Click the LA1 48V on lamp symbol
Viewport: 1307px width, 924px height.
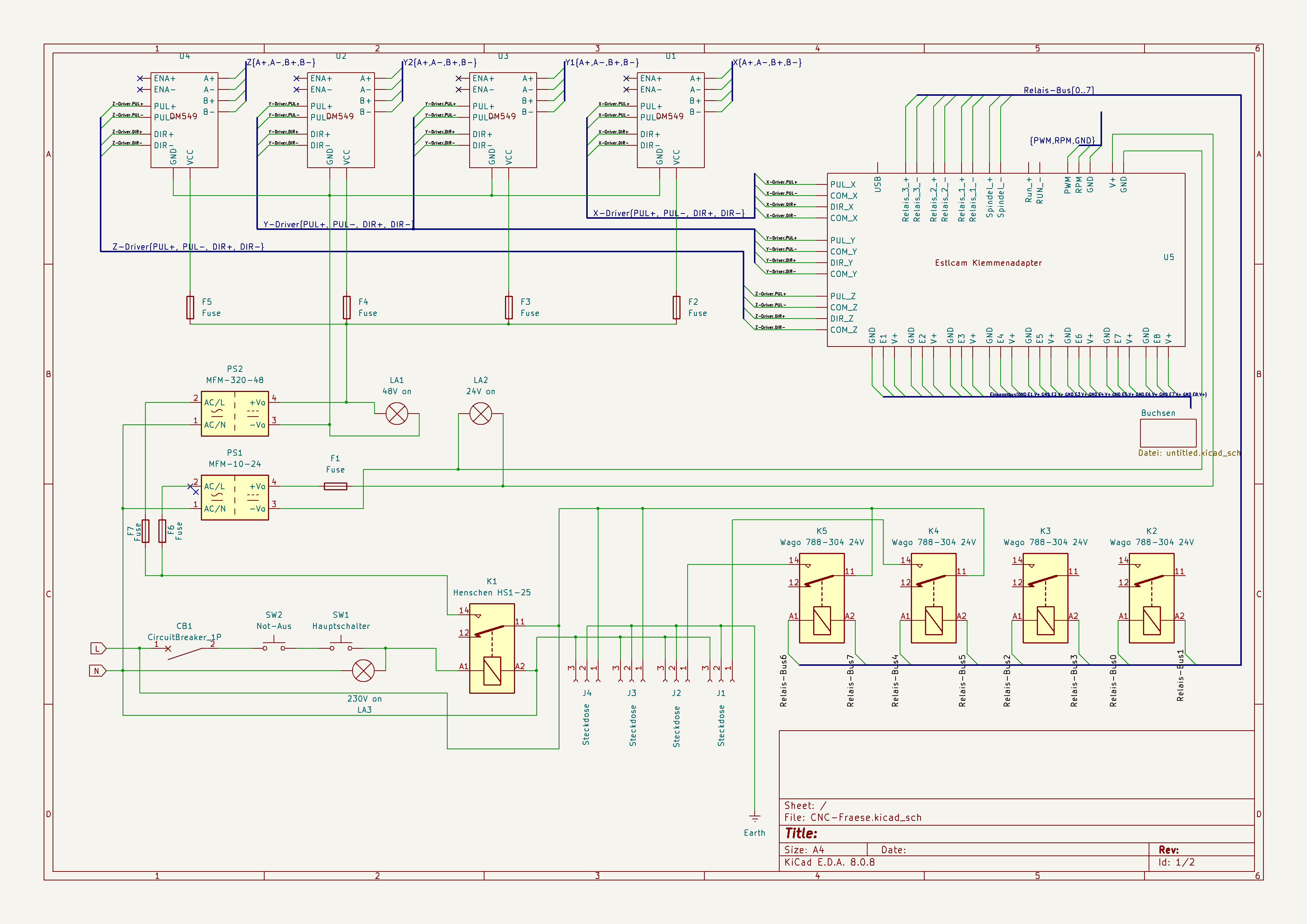(x=397, y=414)
